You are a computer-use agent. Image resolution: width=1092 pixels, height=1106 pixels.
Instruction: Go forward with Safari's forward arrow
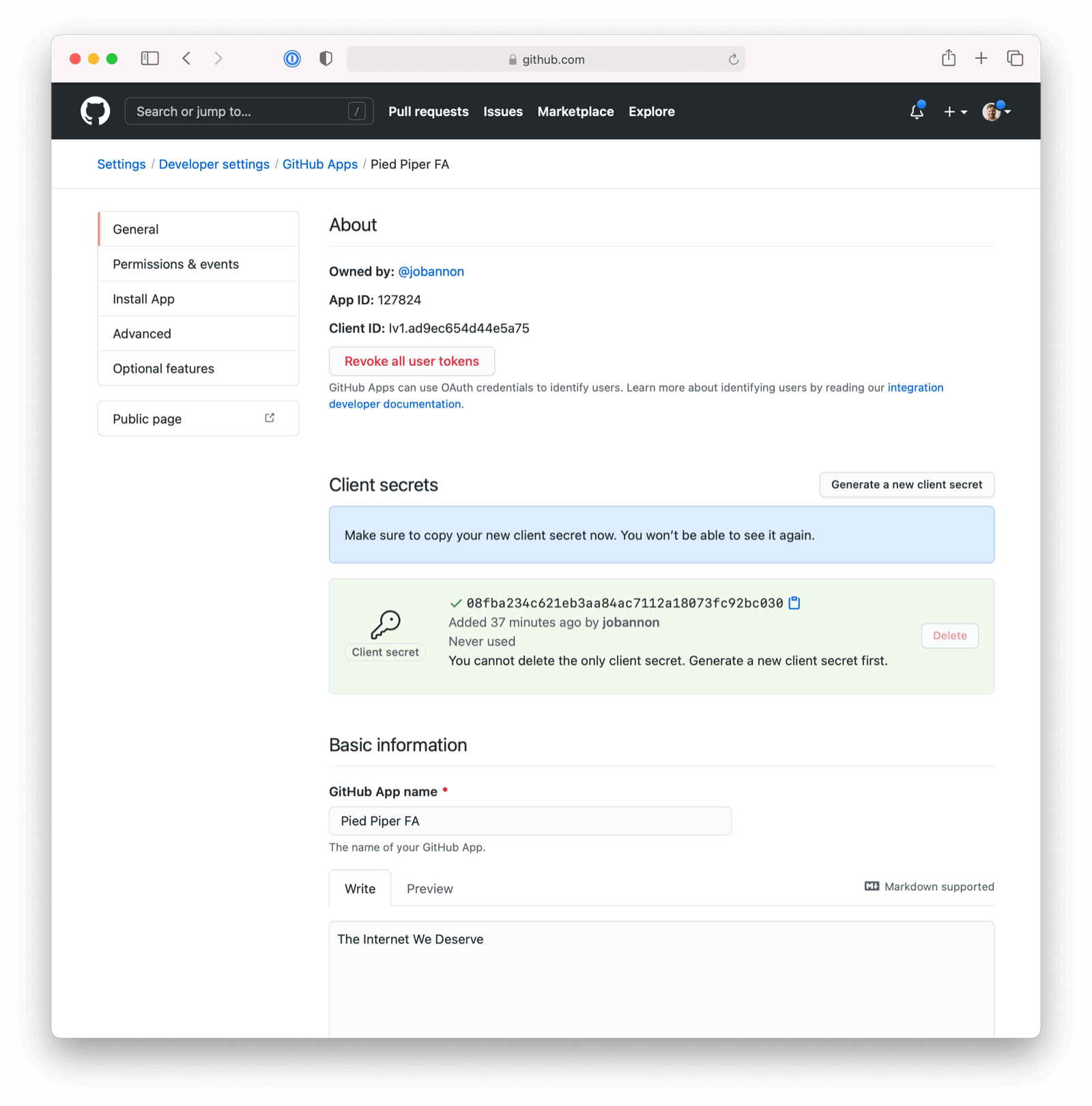coord(218,59)
